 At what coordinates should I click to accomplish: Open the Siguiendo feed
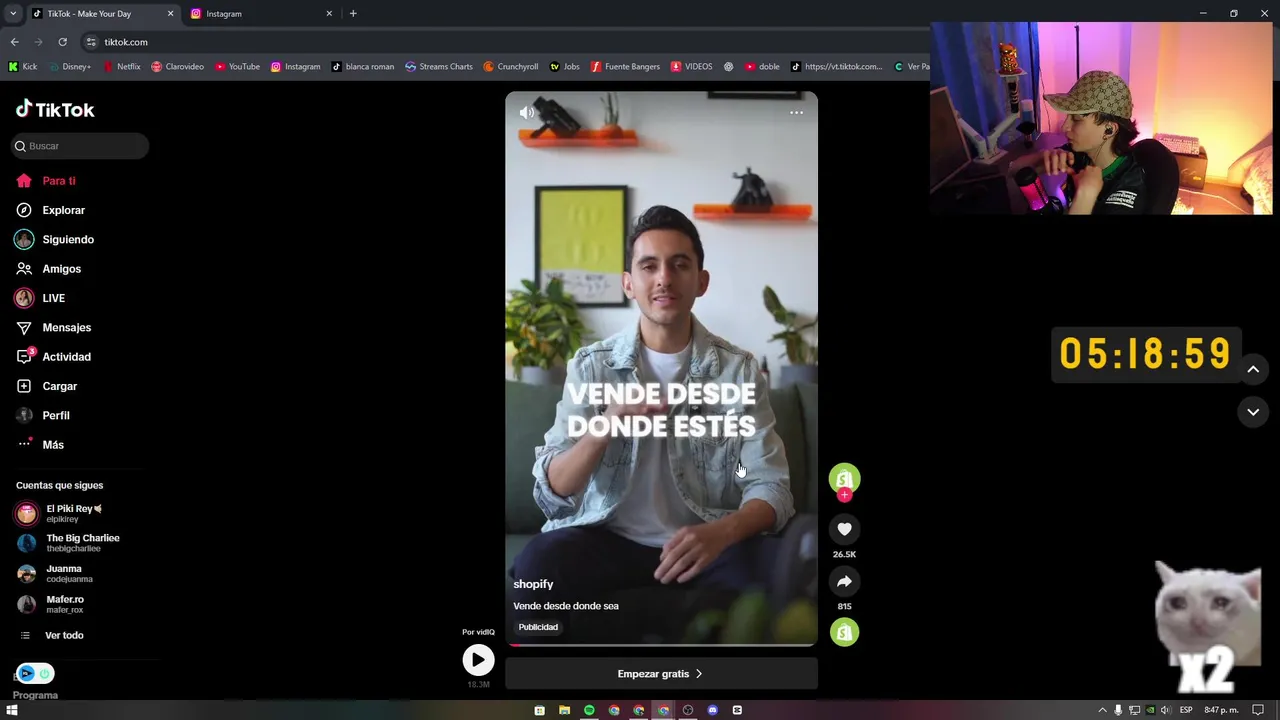(x=68, y=240)
